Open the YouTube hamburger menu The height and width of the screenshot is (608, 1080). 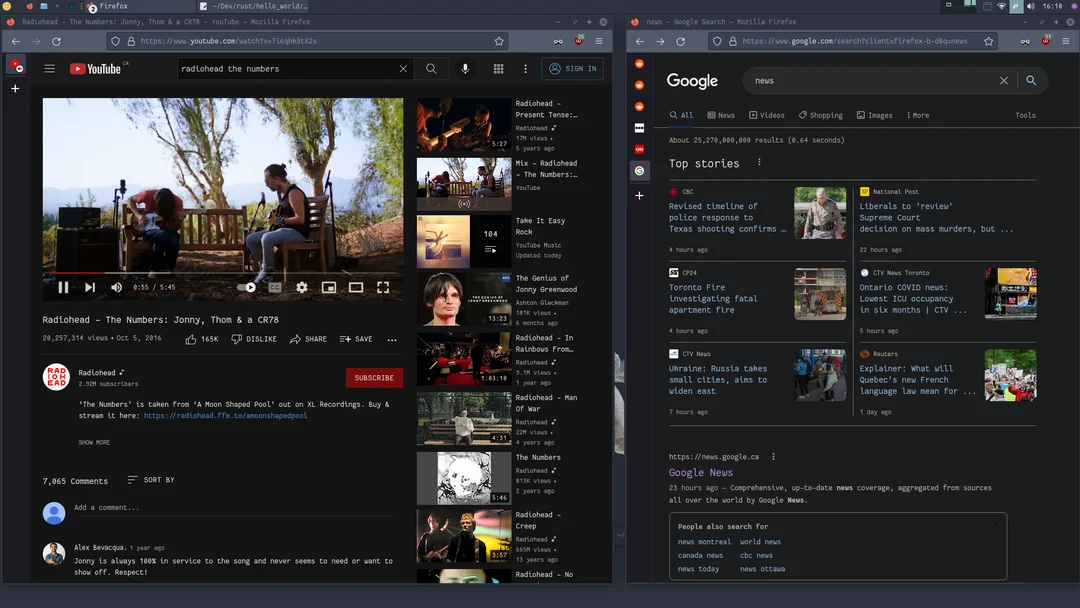[x=49, y=69]
